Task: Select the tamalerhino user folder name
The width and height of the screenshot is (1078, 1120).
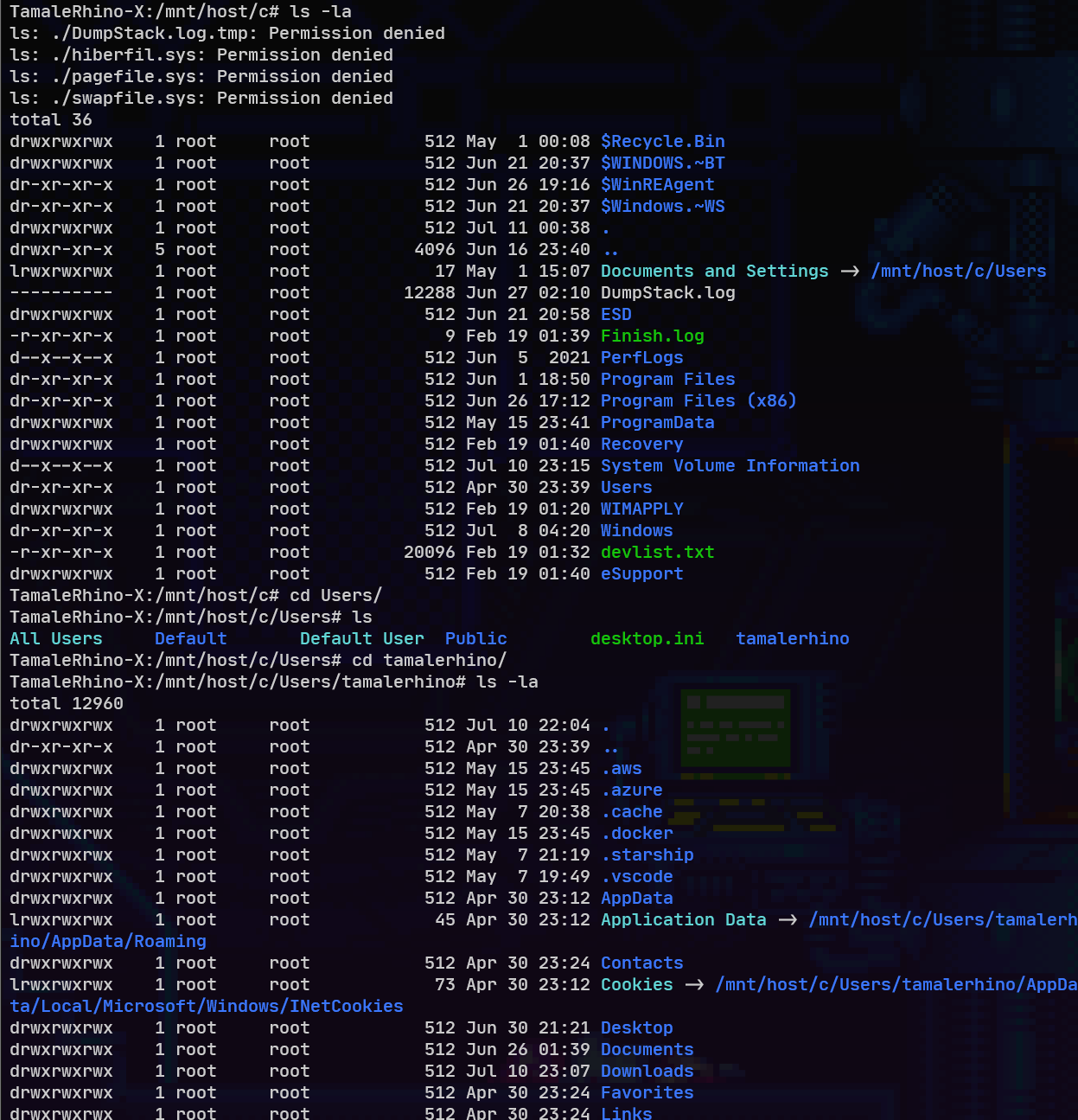Action: [792, 638]
